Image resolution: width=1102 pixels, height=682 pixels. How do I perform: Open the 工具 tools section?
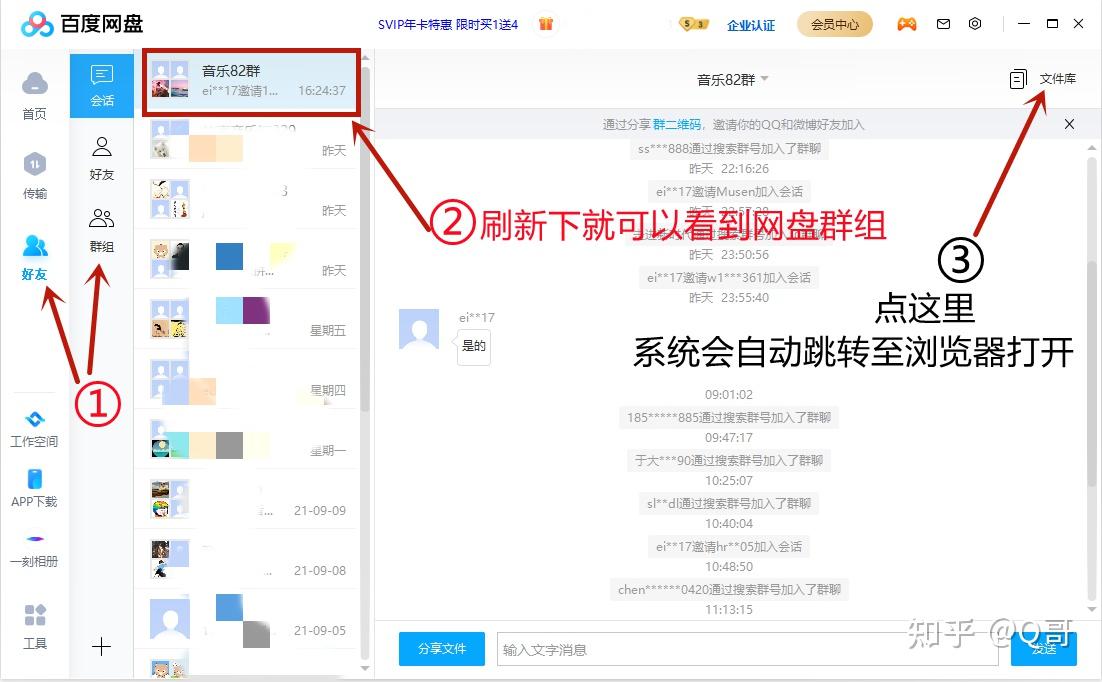click(x=34, y=626)
